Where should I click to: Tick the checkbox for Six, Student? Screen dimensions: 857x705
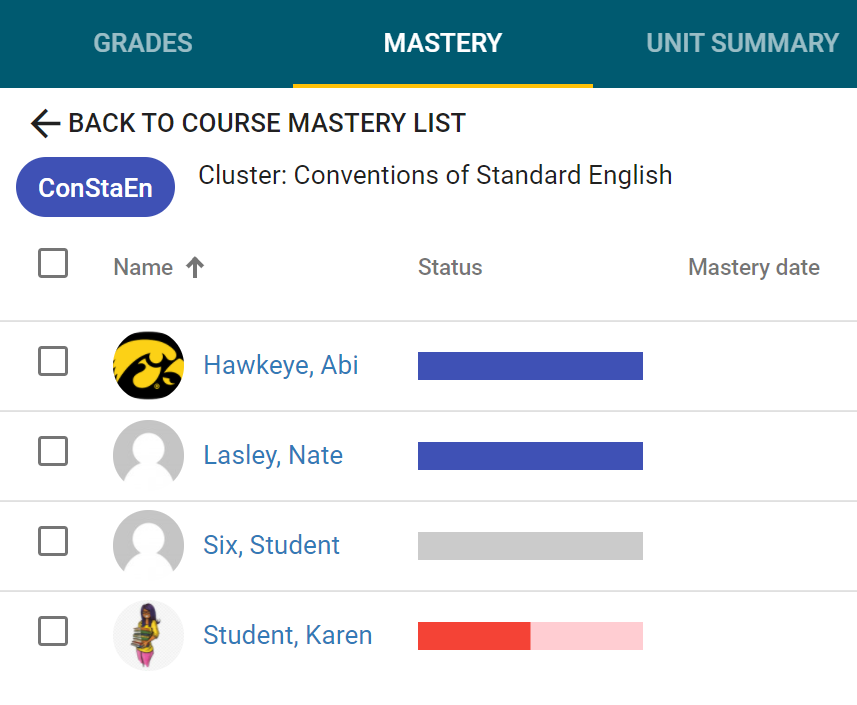(x=53, y=541)
